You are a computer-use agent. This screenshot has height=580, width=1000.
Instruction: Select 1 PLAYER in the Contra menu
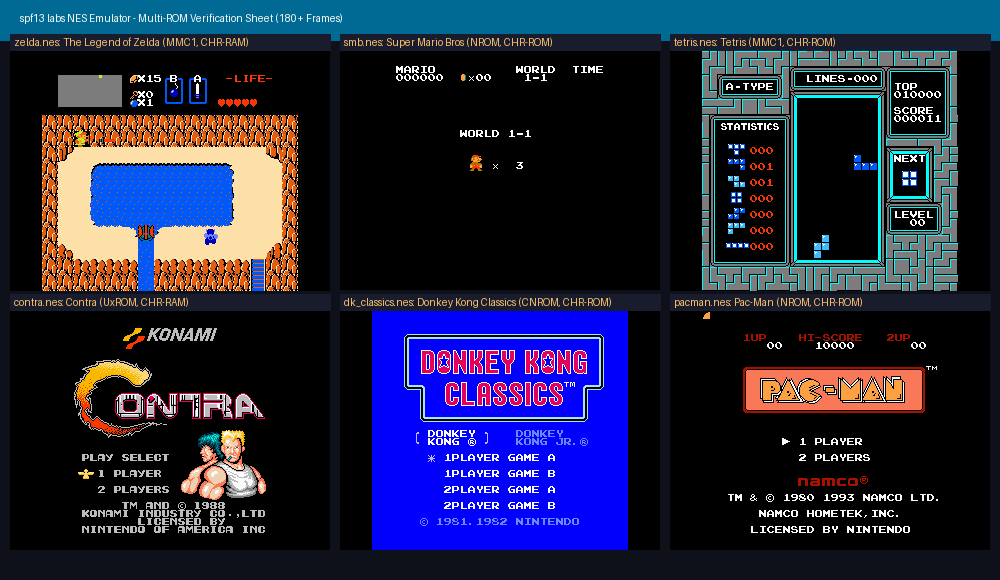pyautogui.click(x=129, y=473)
